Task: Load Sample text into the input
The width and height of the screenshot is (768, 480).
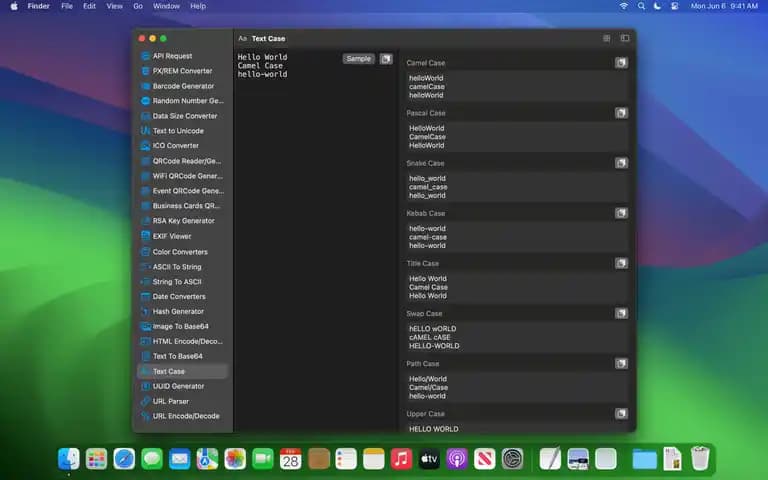Action: (359, 59)
